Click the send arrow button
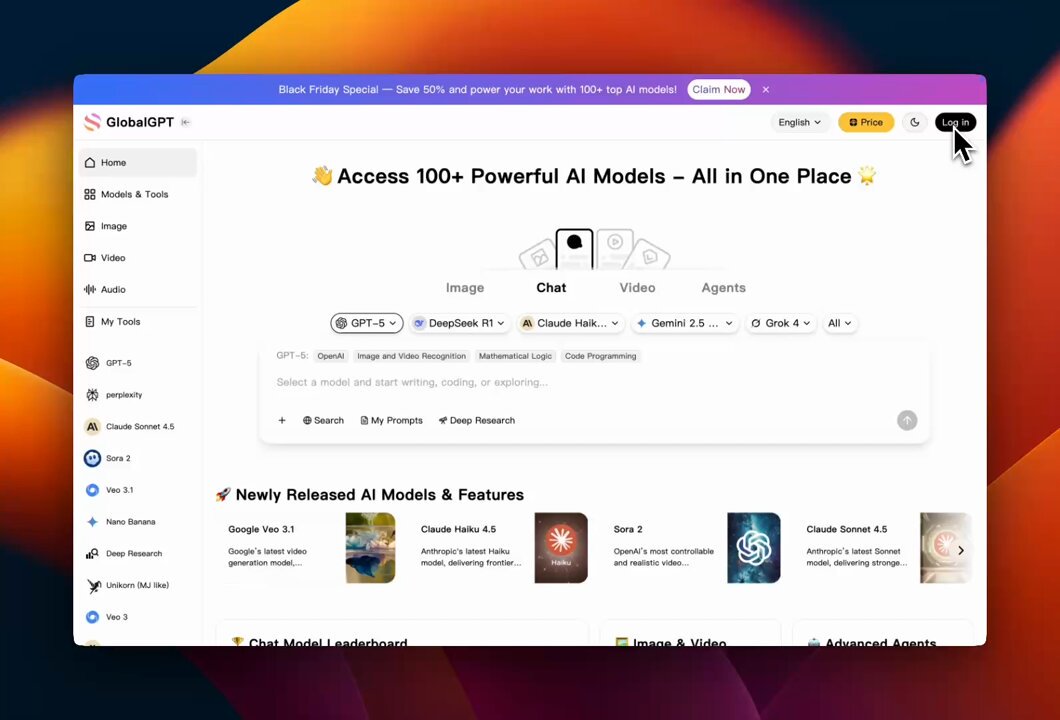Viewport: 1060px width, 720px height. click(907, 421)
